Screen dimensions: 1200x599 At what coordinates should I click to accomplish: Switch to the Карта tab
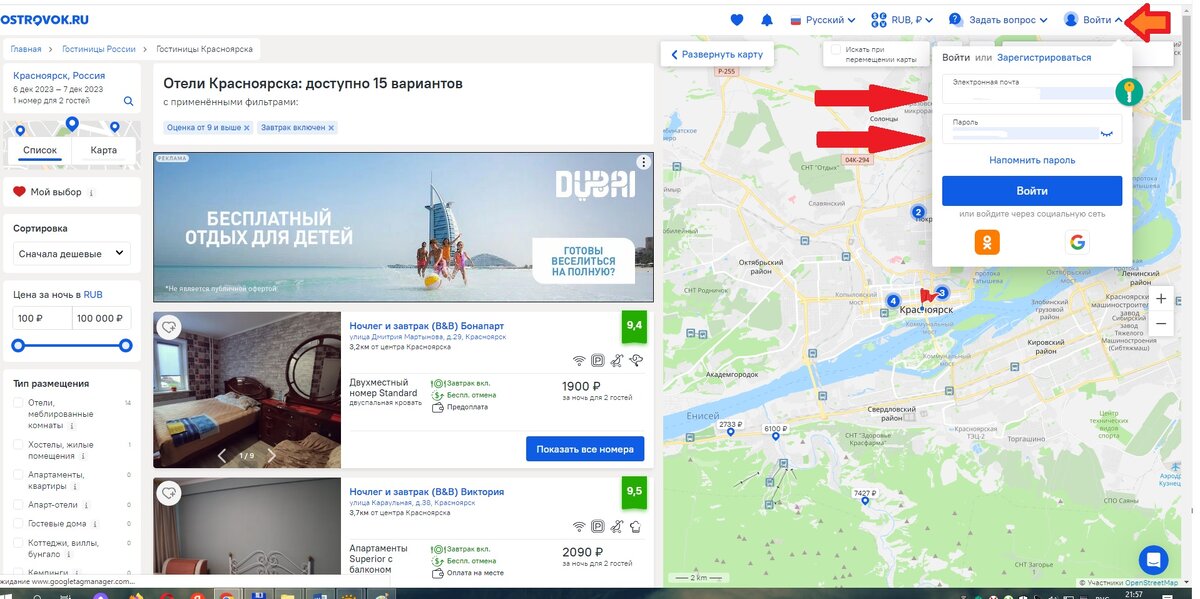pos(104,150)
